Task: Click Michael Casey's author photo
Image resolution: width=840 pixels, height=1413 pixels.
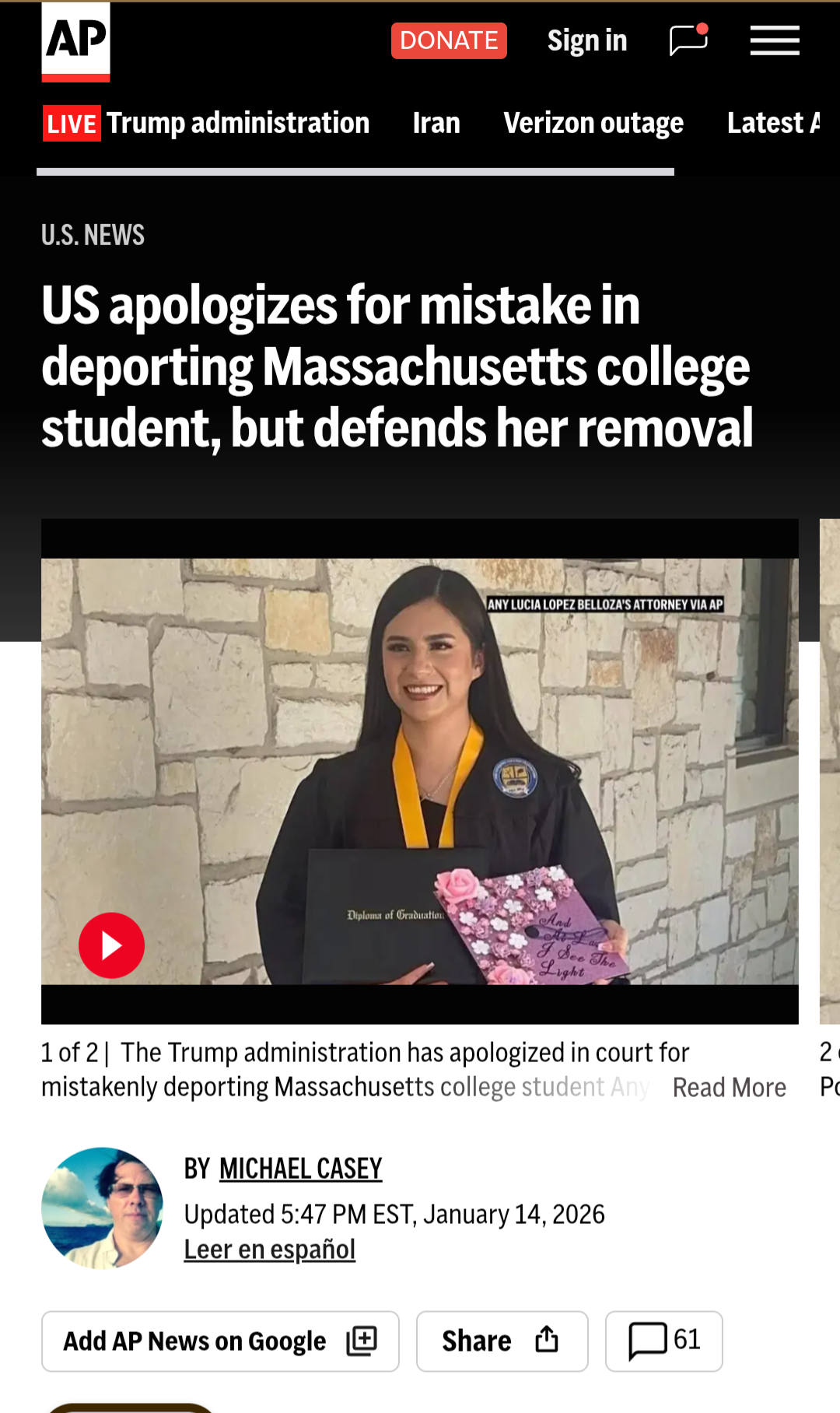Action: [102, 1208]
